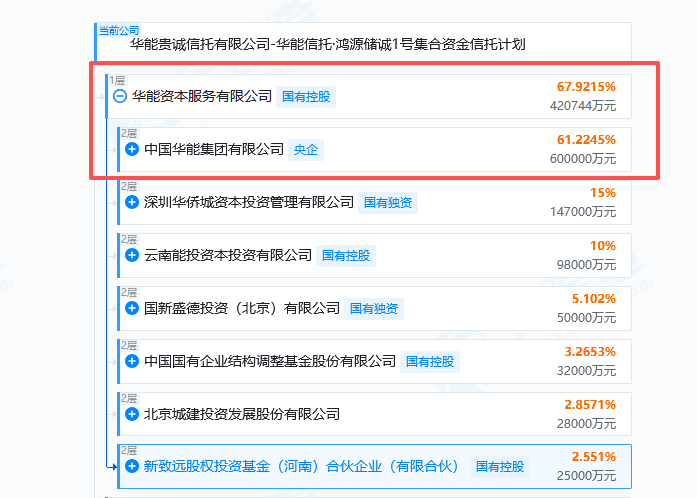697x498 pixels.
Task: Expand 新致远股权投资基金（河南）合伙企业 node
Action: click(x=132, y=466)
